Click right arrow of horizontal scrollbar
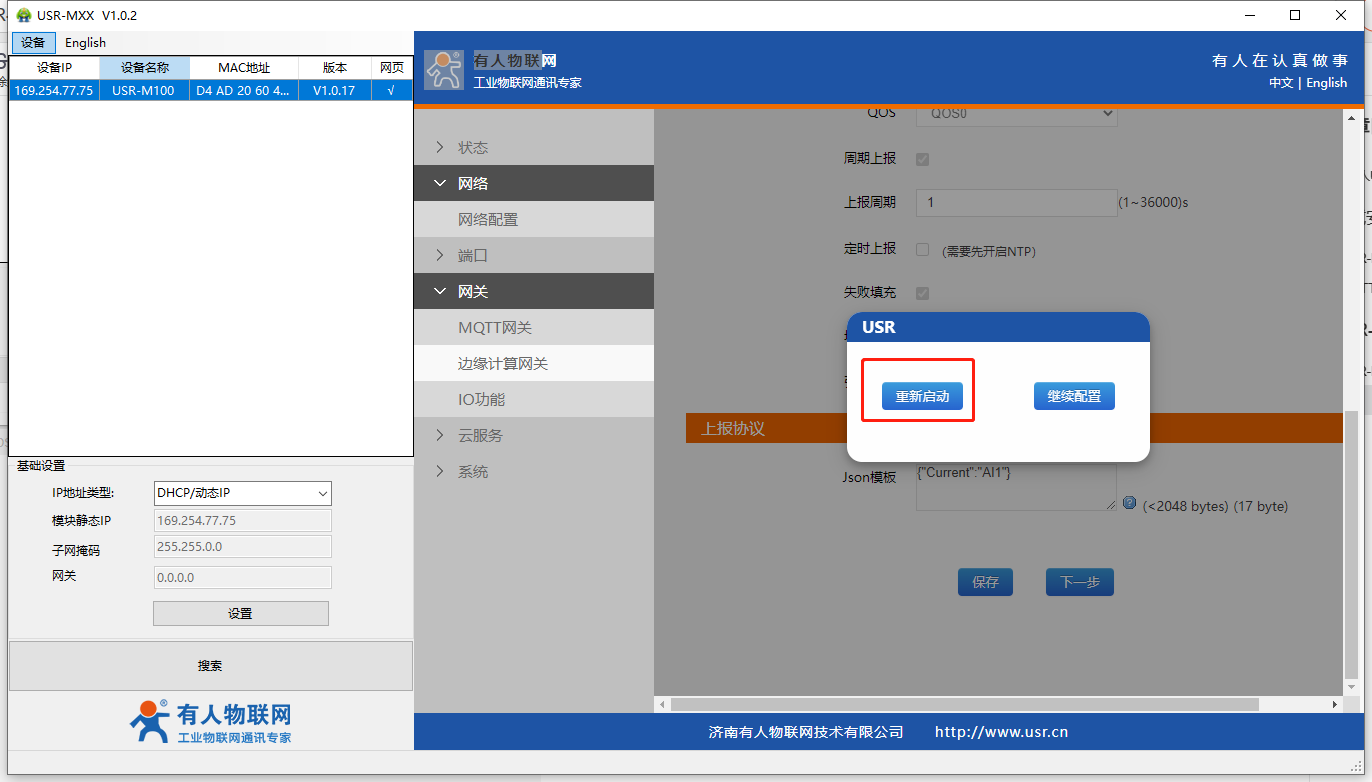1372x782 pixels. click(1335, 704)
